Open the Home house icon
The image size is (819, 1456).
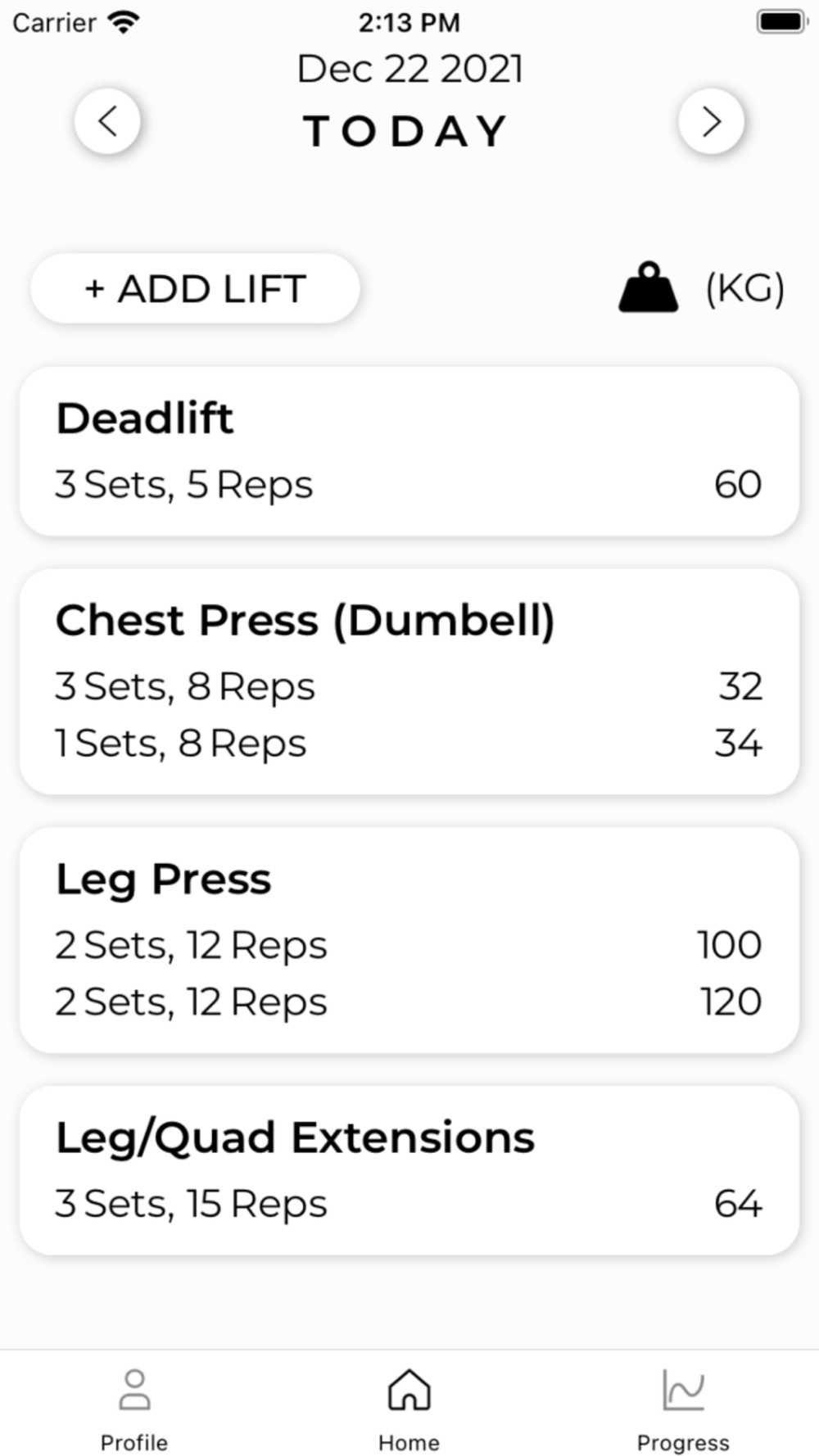click(409, 1390)
